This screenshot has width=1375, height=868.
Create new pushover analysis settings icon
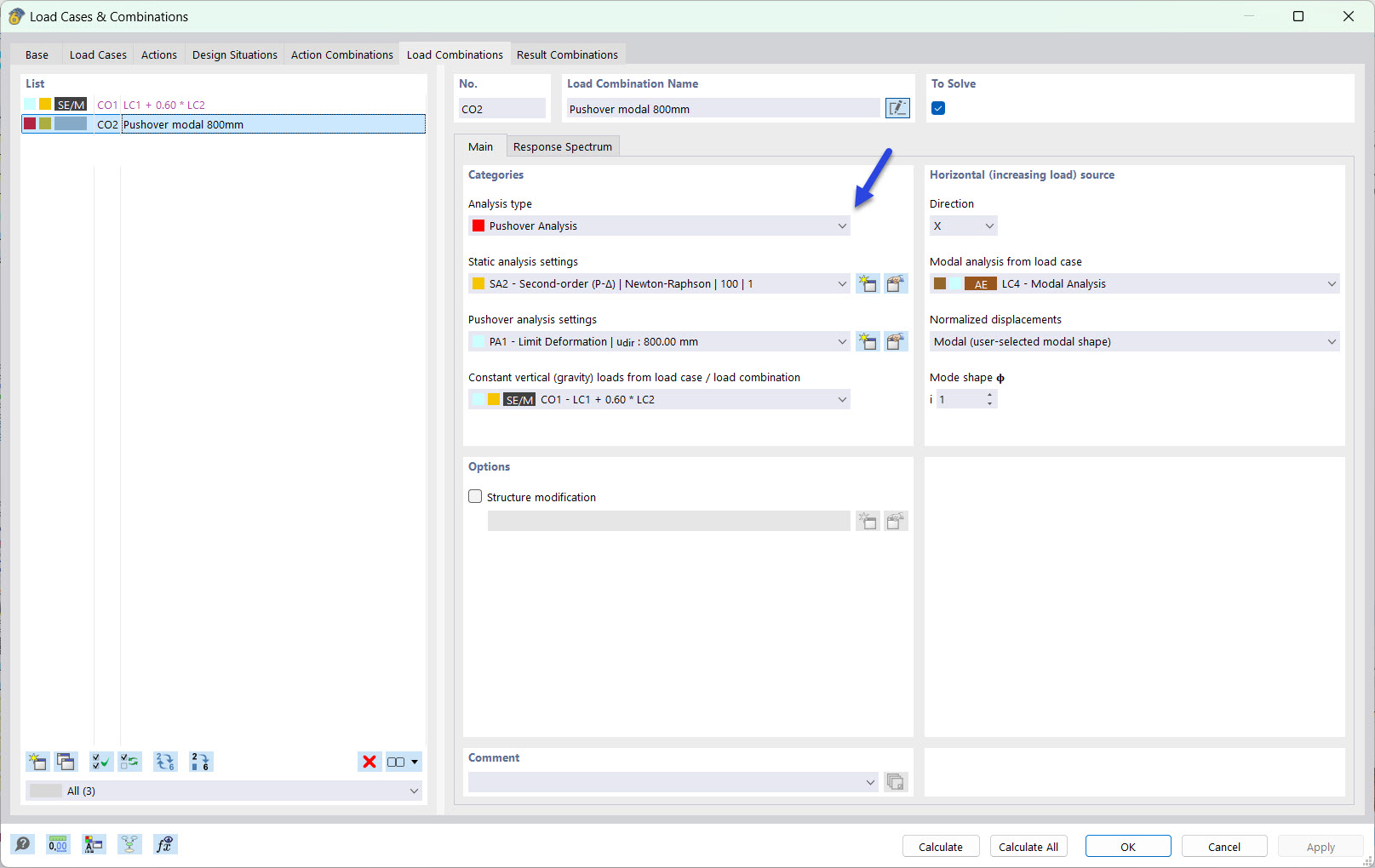pyautogui.click(x=868, y=341)
